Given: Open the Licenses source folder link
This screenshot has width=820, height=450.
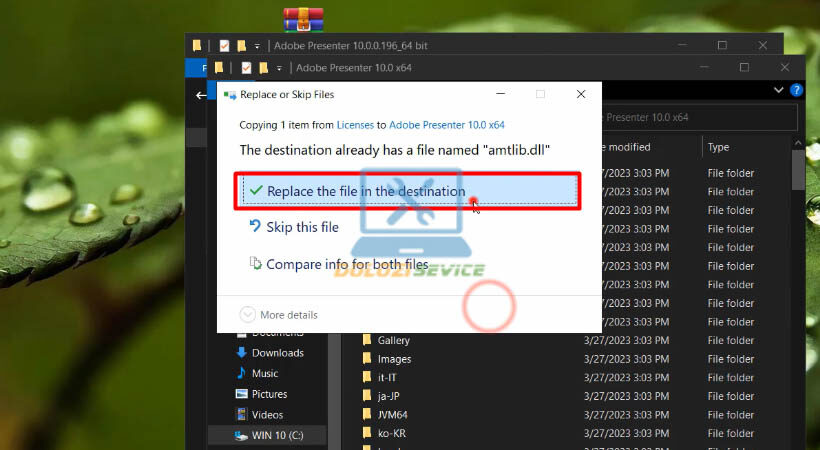Looking at the screenshot, I should pos(355,125).
